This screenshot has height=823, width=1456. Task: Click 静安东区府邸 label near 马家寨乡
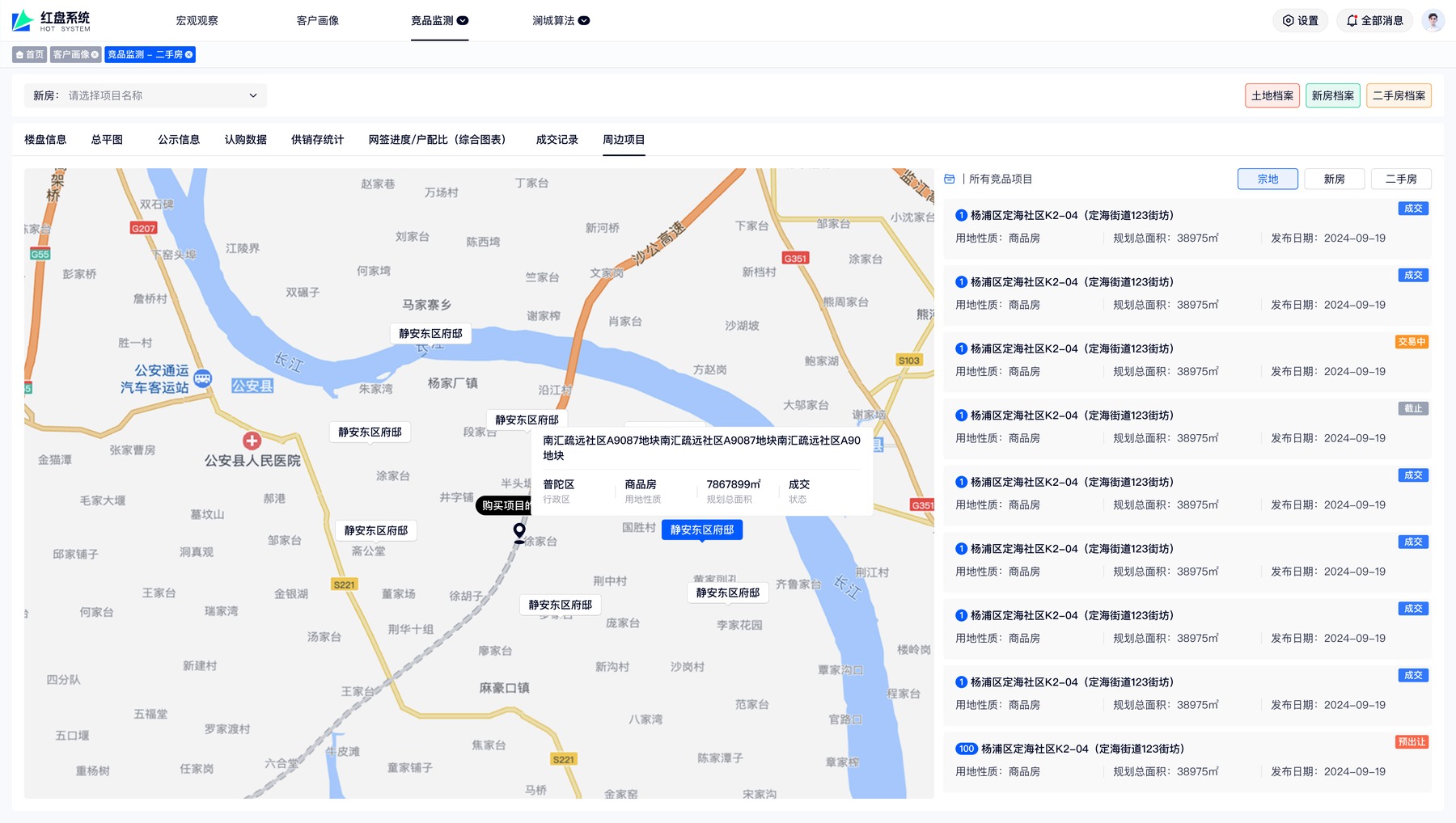point(430,334)
